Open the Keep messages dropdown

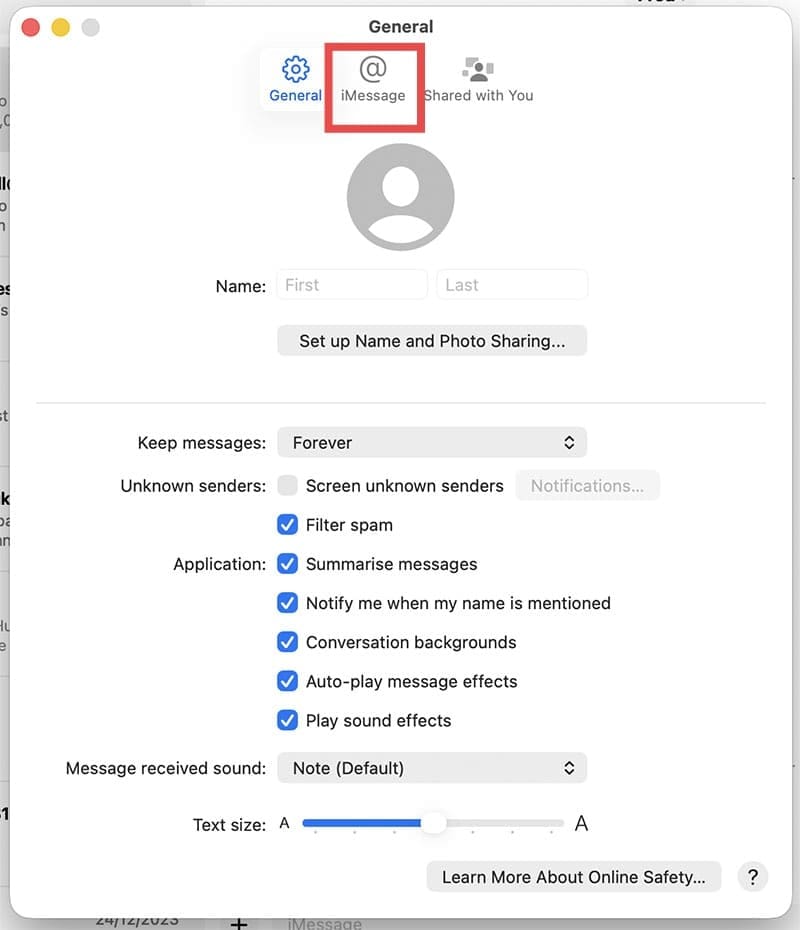pyautogui.click(x=432, y=442)
